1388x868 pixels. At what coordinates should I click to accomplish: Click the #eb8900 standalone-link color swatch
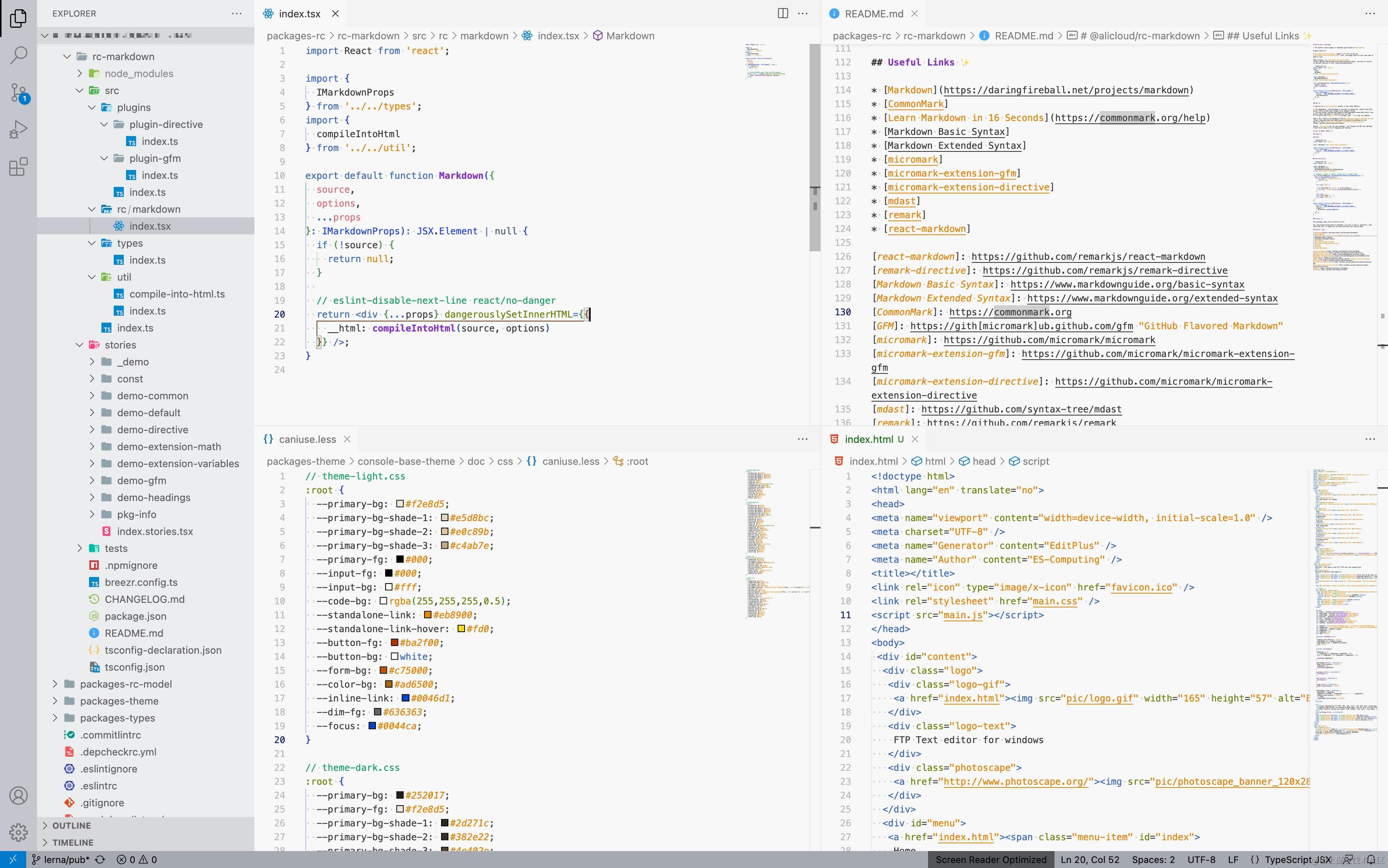[427, 615]
